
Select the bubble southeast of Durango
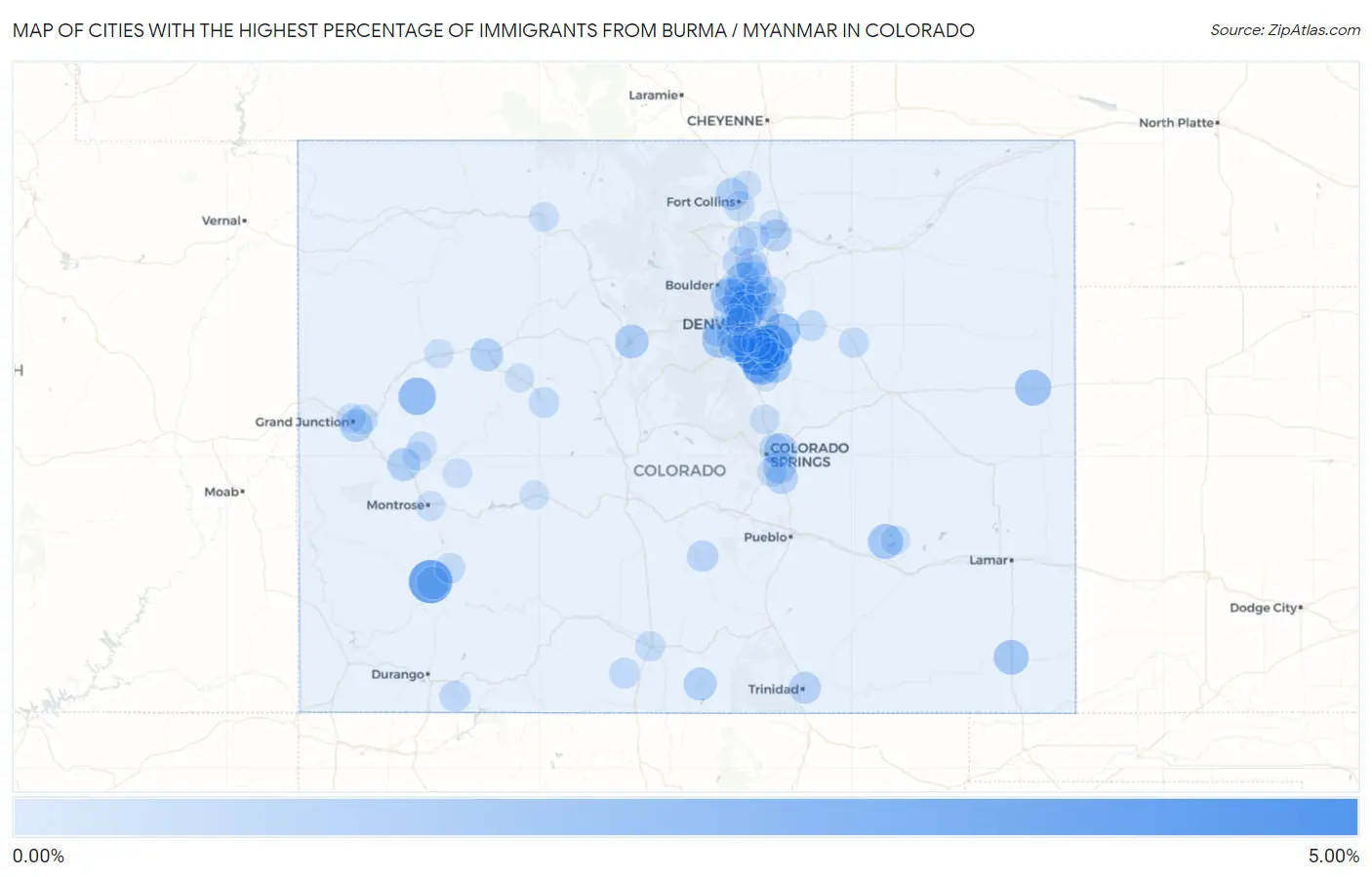coord(455,697)
